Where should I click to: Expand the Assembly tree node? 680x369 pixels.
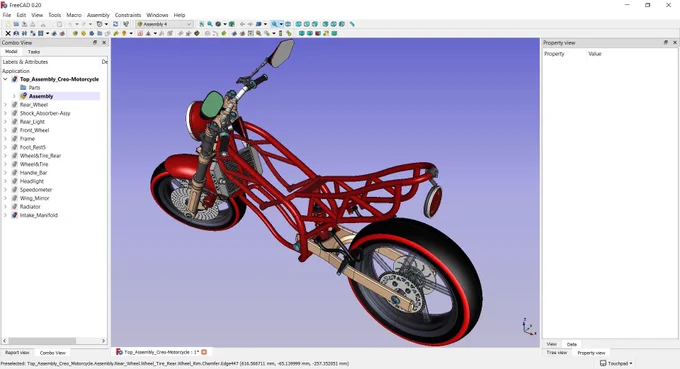(14, 96)
